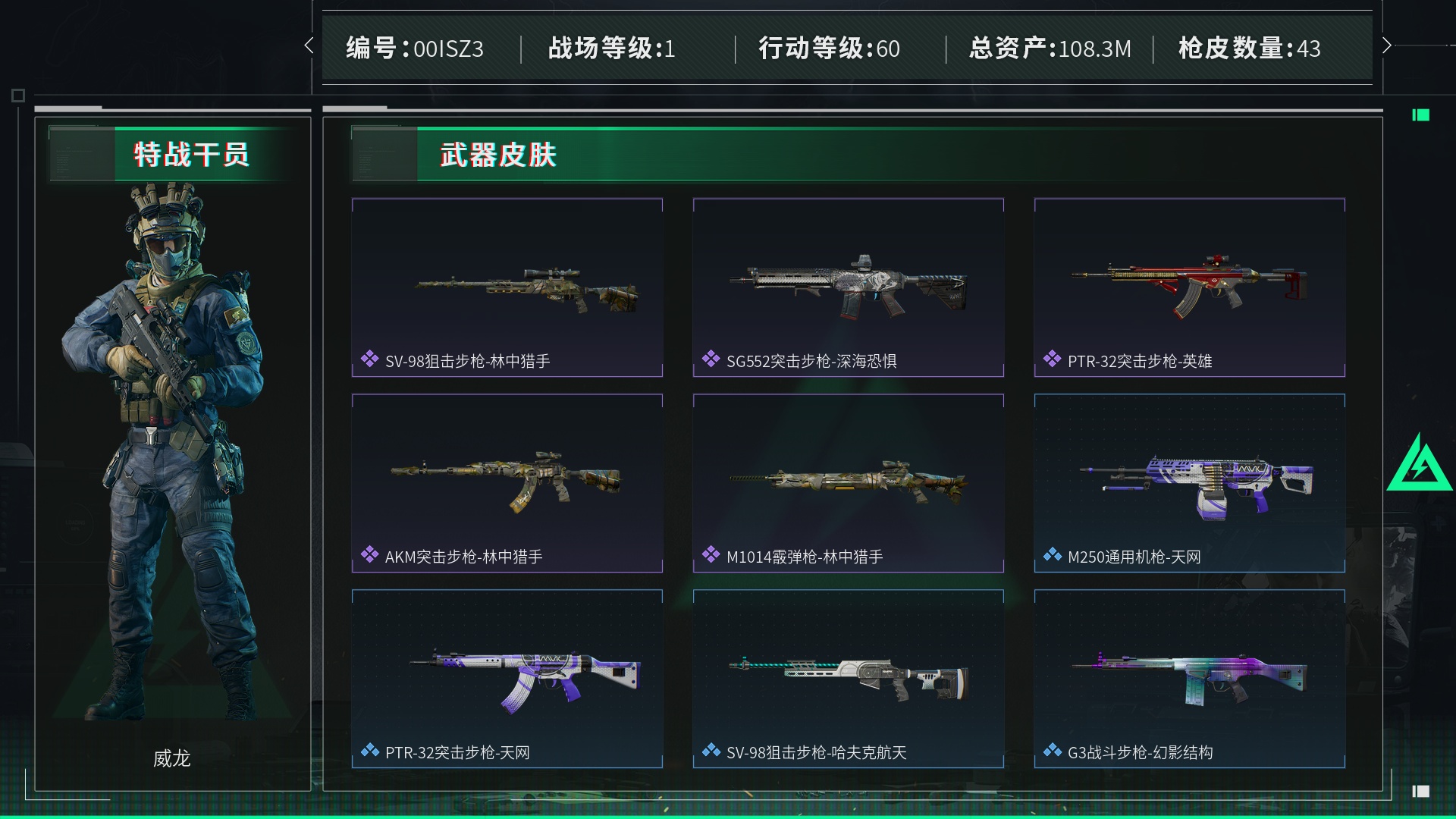Open the SG552 深海恐惧 rifle skin
Screen dimensions: 1456x819
(x=848, y=287)
